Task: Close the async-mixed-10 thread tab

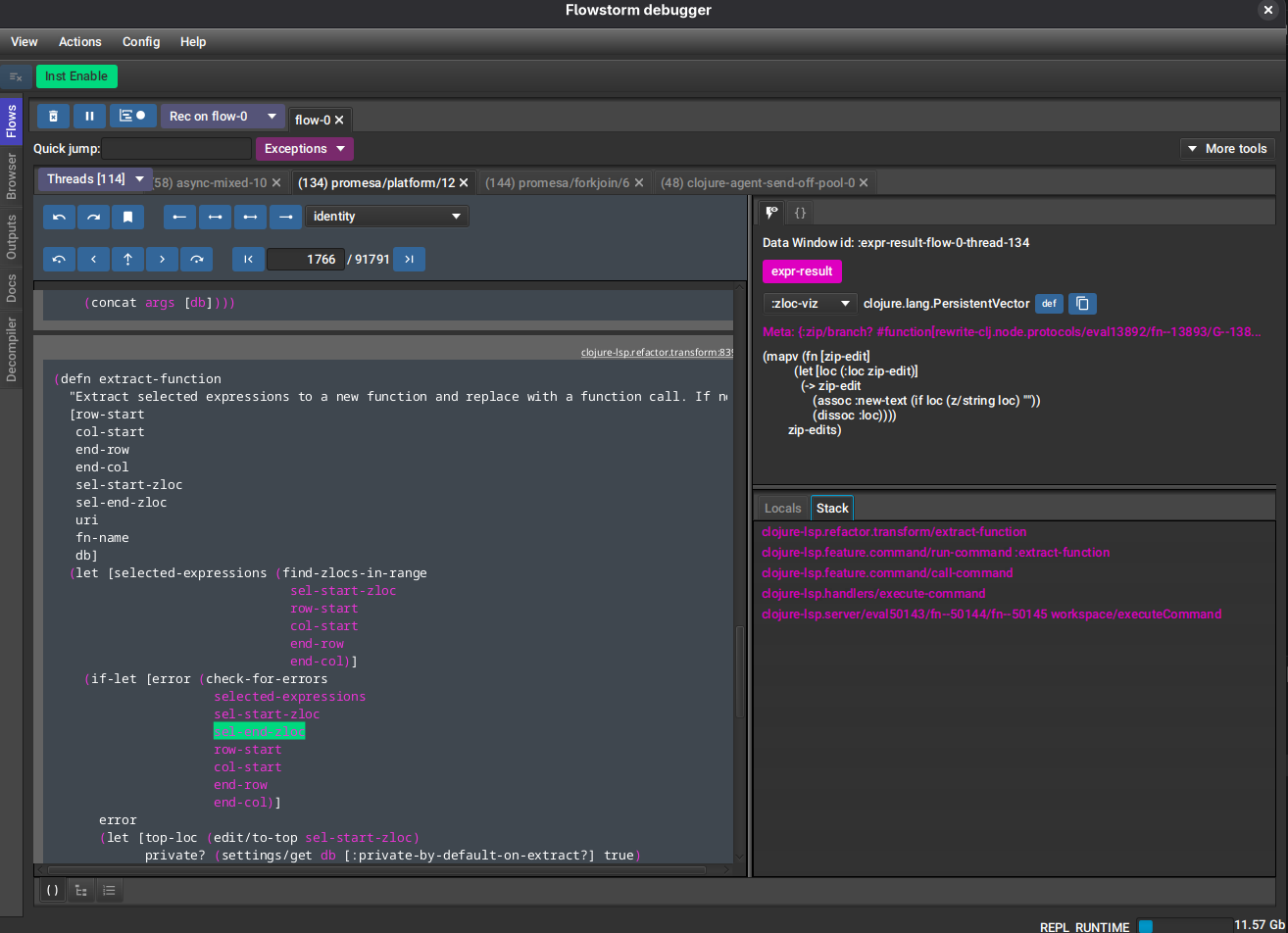Action: (x=276, y=182)
